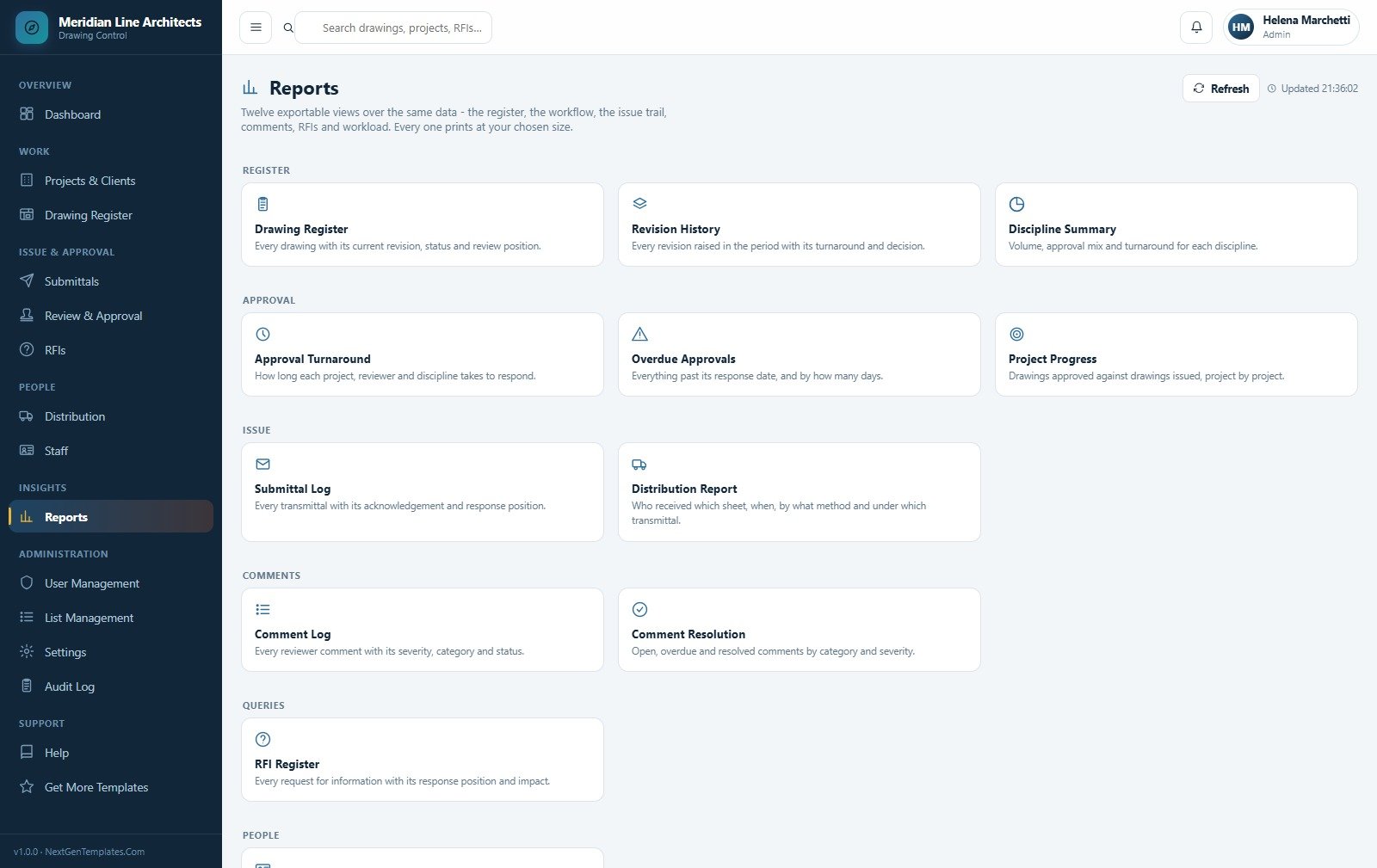Click the Distribution truck icon in sidebar

27,416
